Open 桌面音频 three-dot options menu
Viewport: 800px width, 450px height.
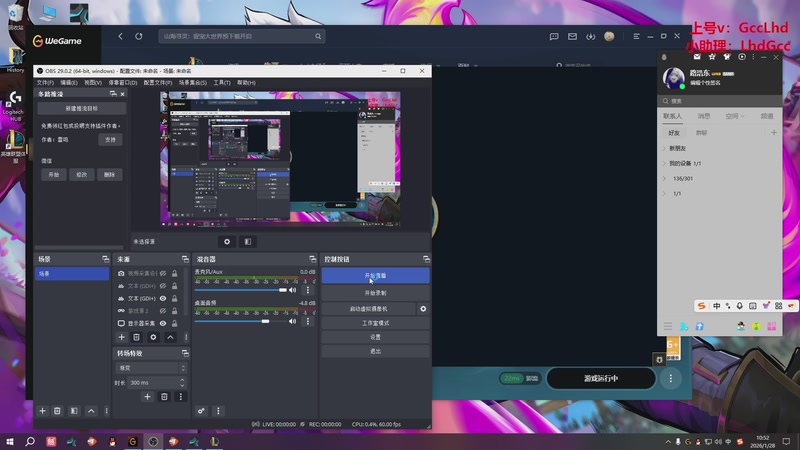pyautogui.click(x=308, y=321)
